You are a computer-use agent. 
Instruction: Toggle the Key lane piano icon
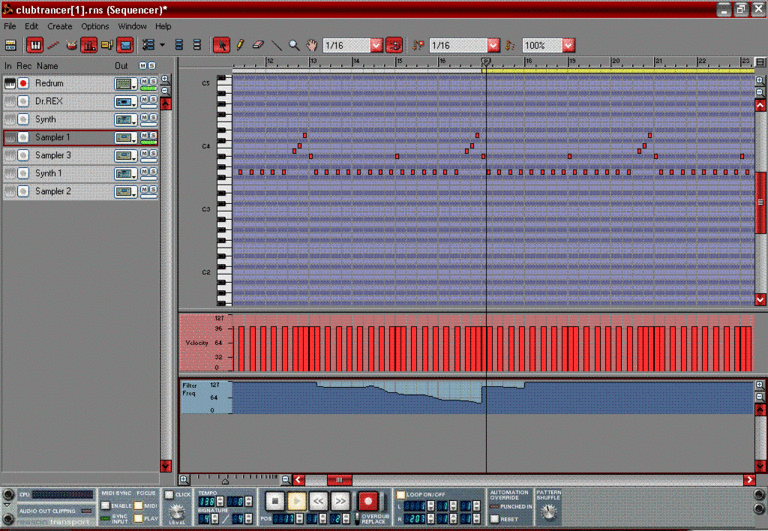(x=34, y=46)
